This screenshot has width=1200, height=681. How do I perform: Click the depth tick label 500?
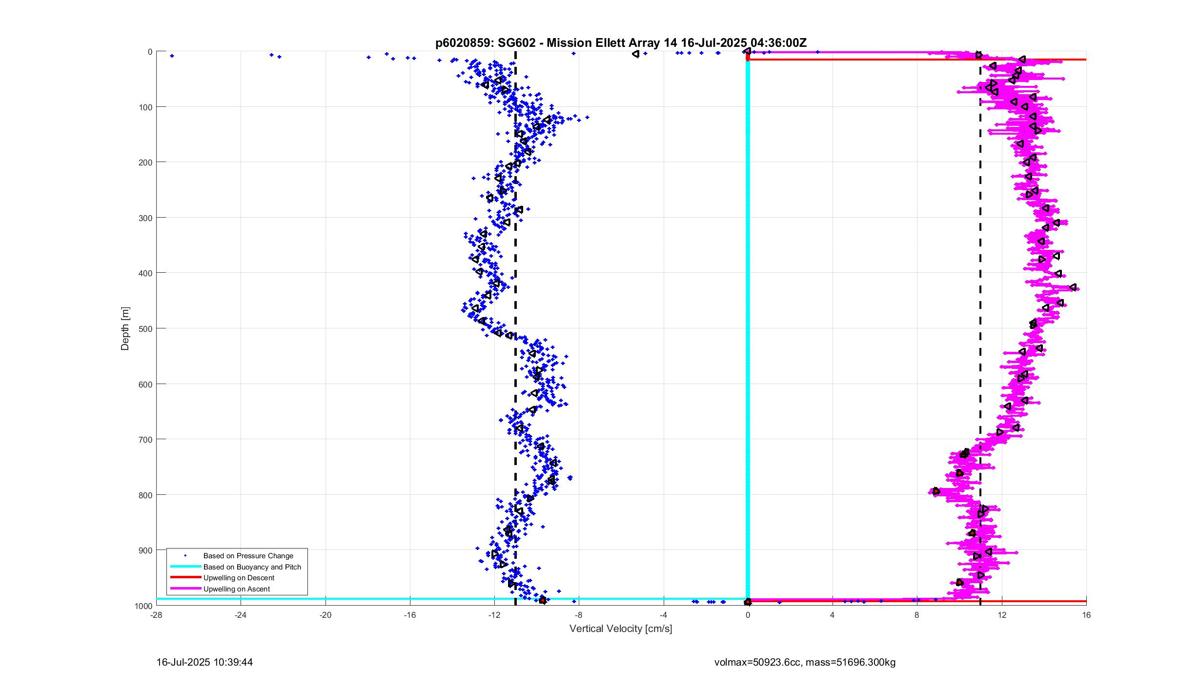pyautogui.click(x=144, y=329)
